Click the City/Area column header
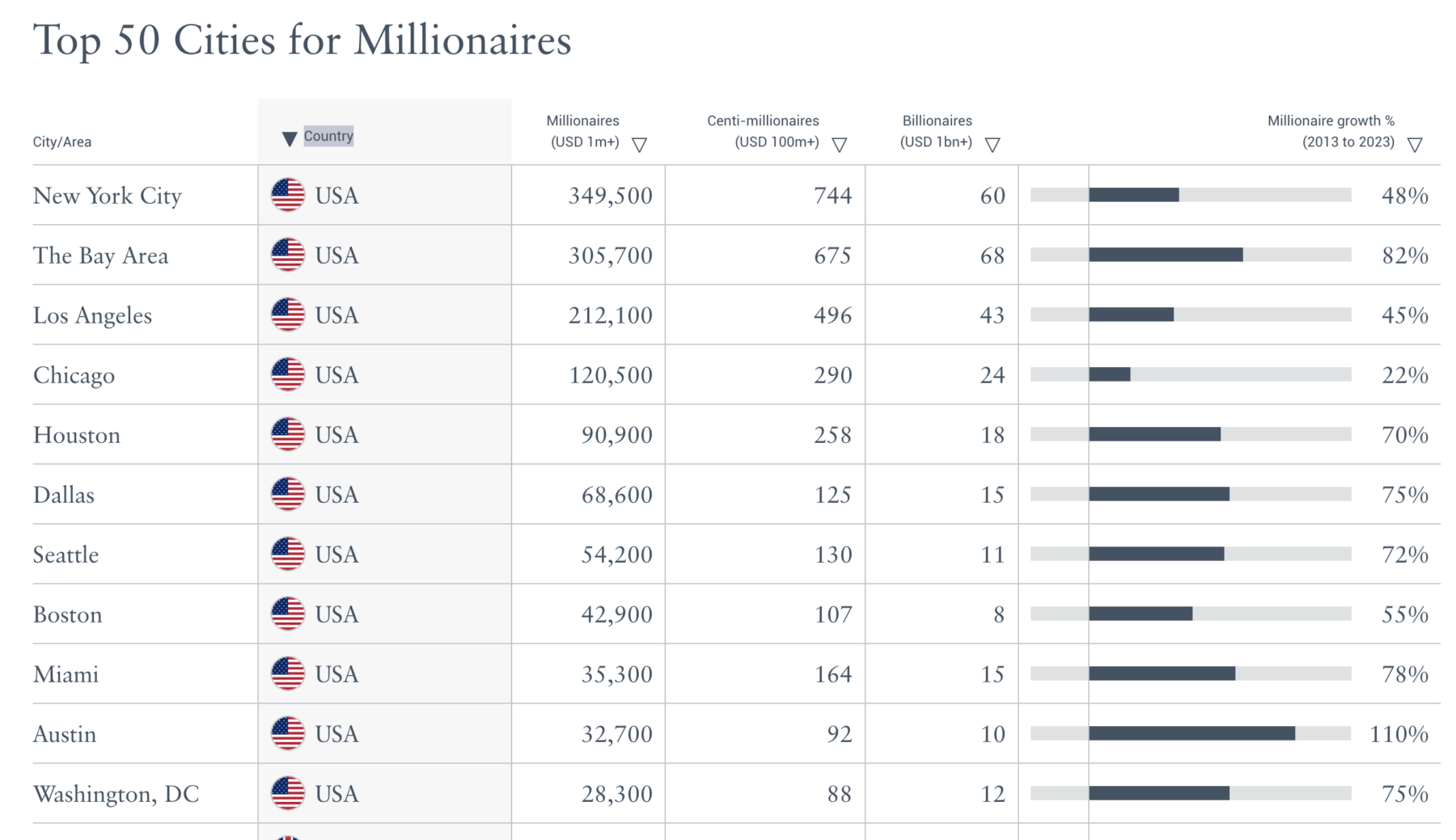The width and height of the screenshot is (1456, 840). (x=62, y=142)
